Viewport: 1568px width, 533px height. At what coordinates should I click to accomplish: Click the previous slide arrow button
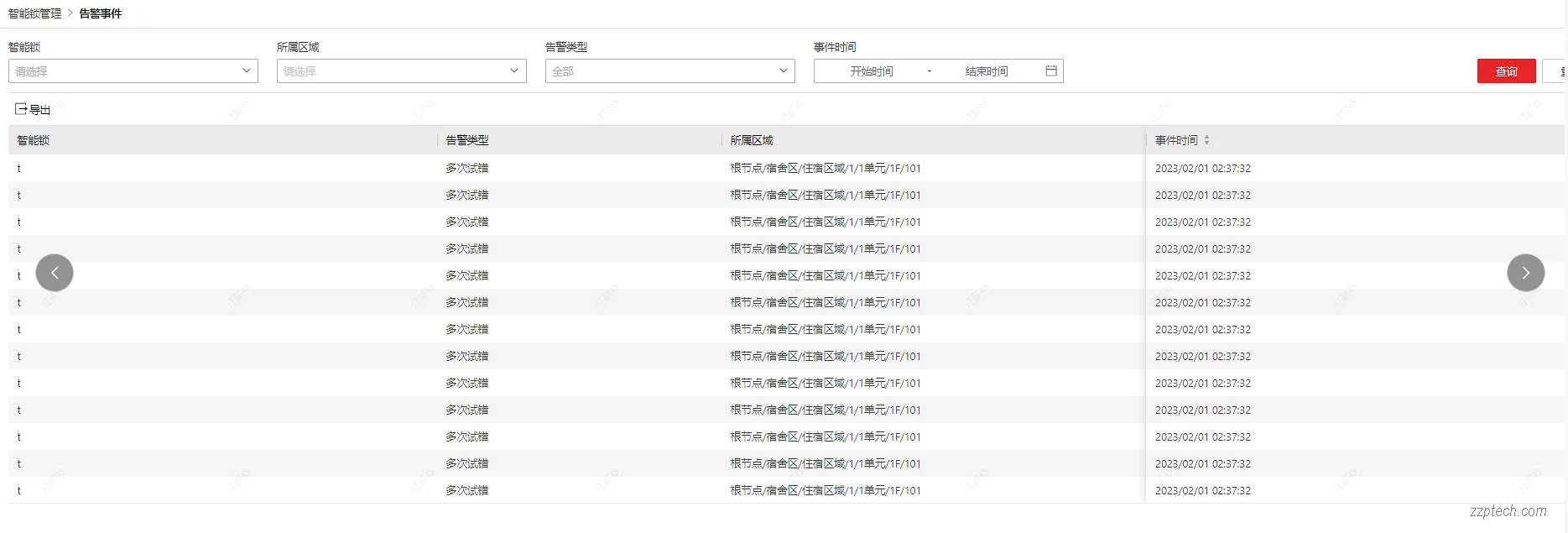(x=55, y=273)
